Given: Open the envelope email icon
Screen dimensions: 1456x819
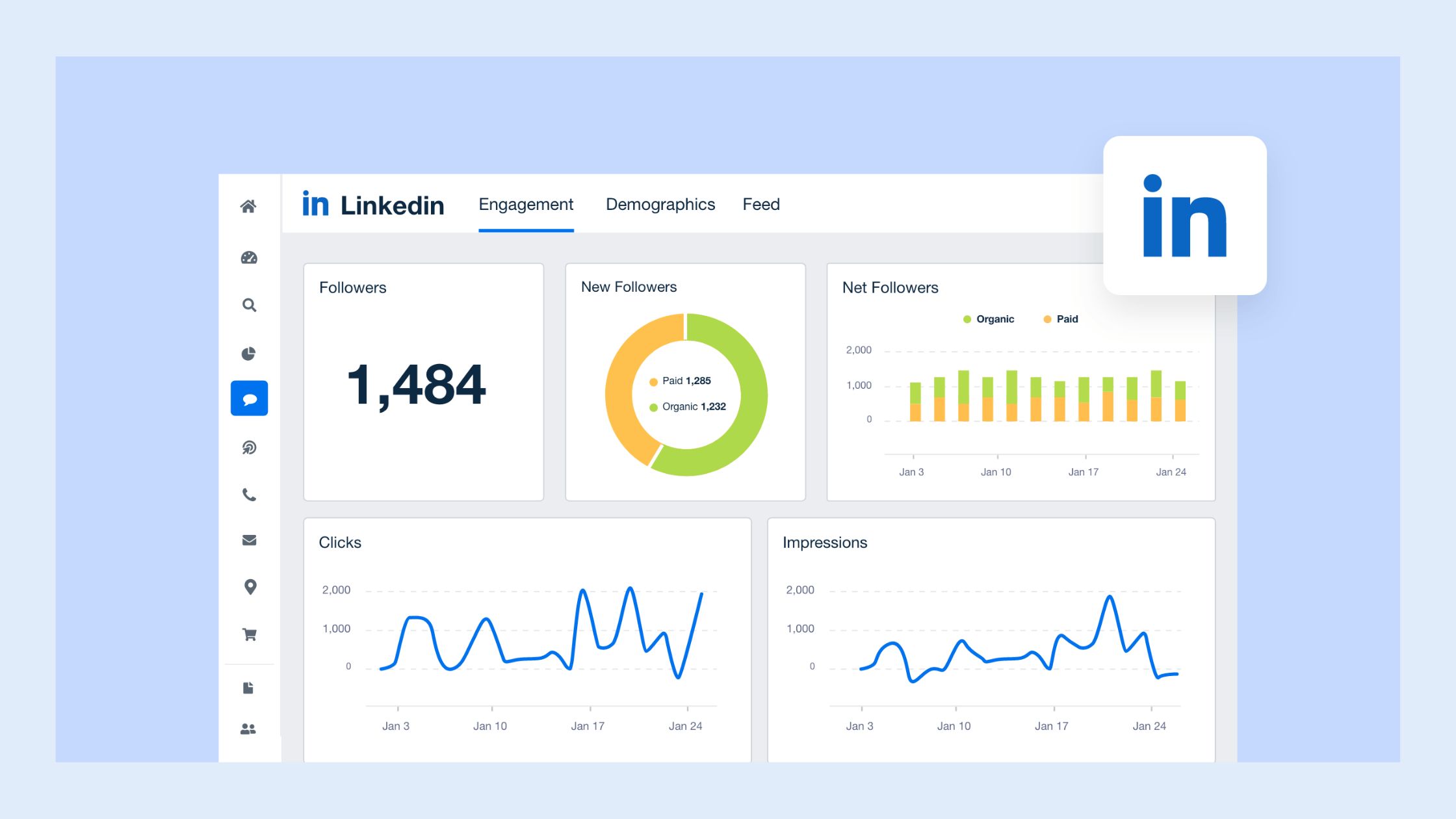Looking at the screenshot, I should (249, 541).
